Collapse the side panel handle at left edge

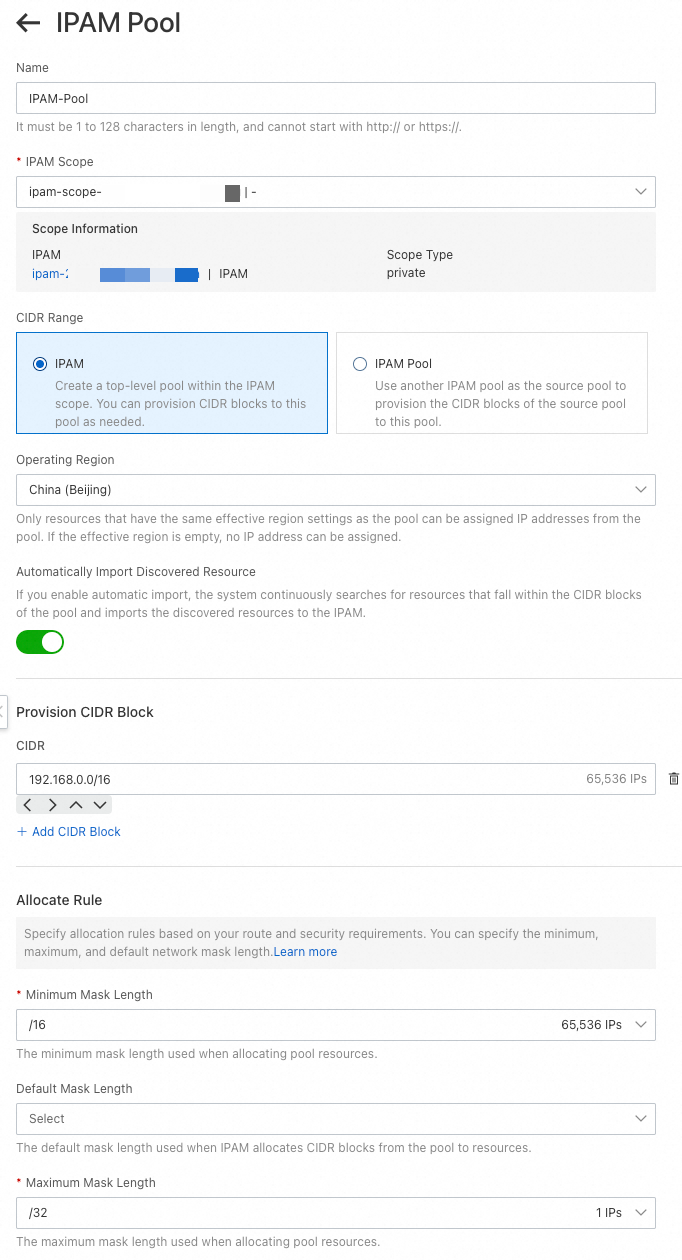click(3, 711)
